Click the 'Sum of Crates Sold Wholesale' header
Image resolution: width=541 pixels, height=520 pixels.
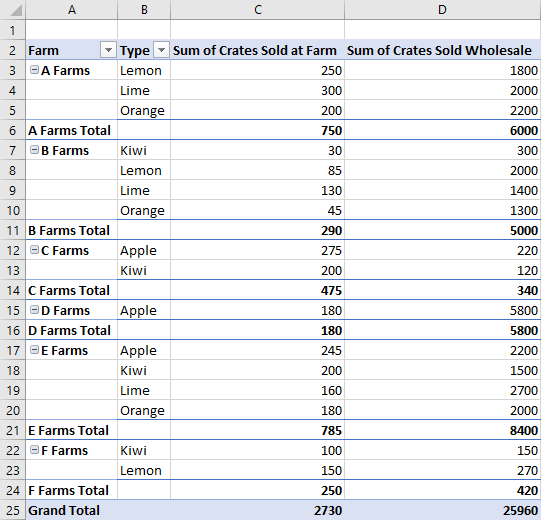point(439,50)
